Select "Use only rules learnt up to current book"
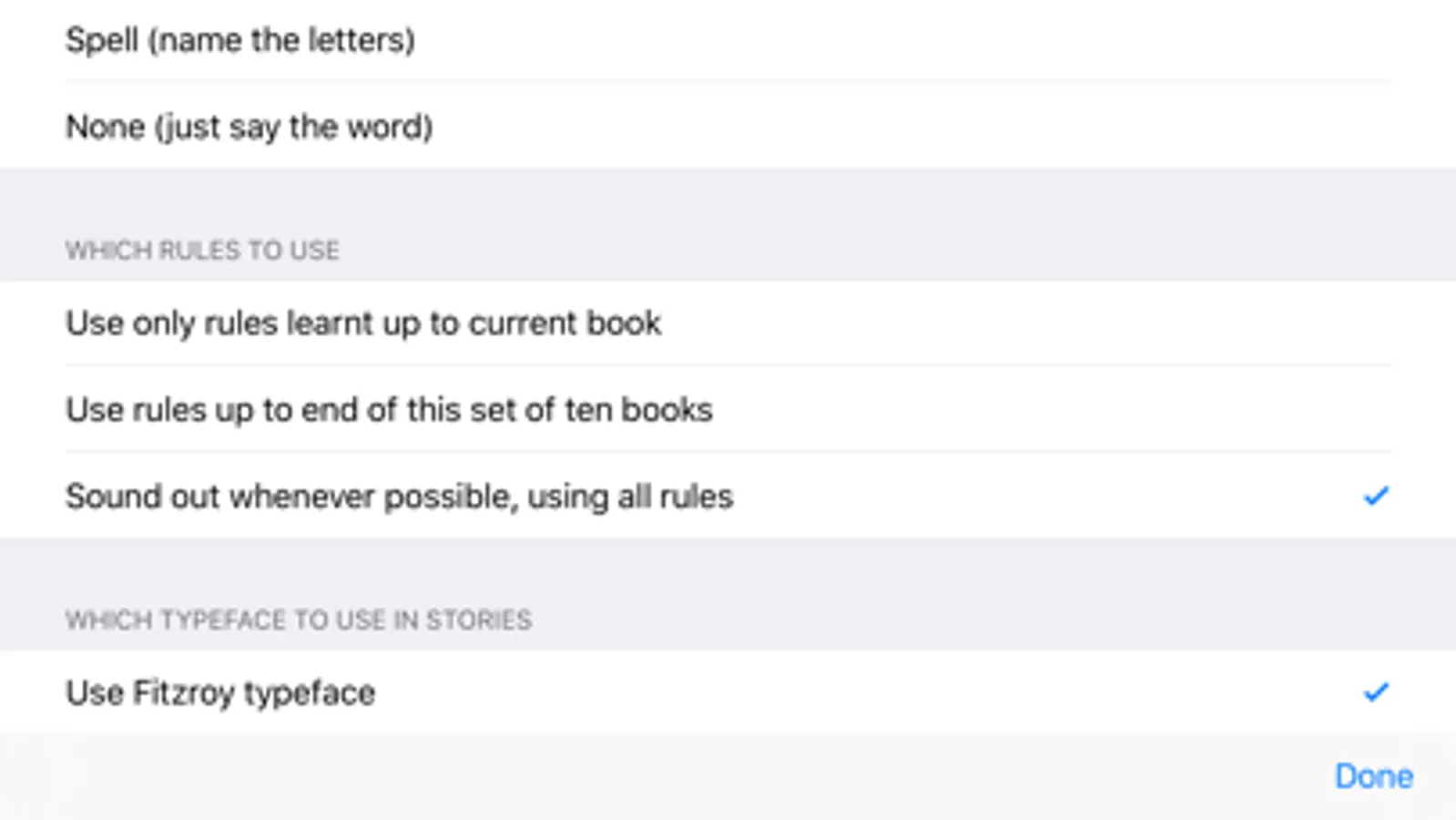 click(x=363, y=323)
